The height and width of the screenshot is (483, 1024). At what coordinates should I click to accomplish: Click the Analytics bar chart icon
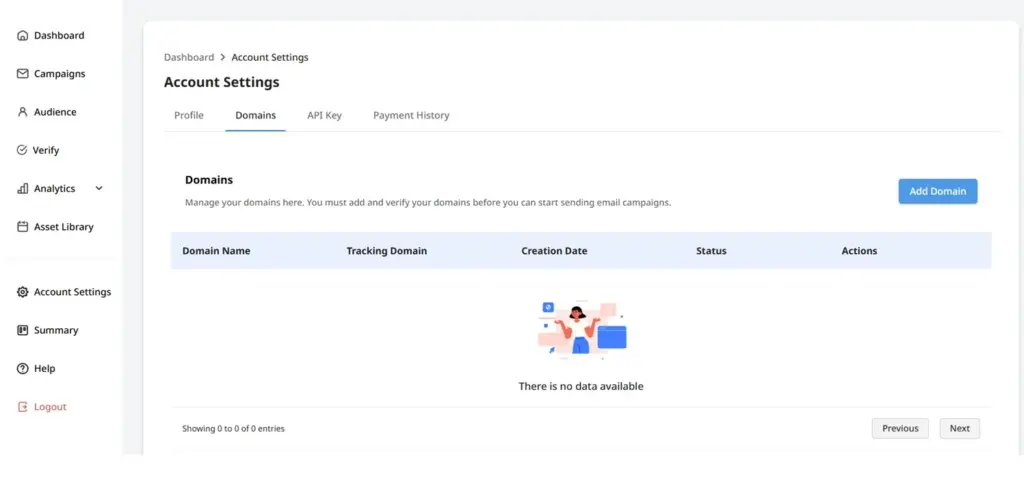pos(23,189)
